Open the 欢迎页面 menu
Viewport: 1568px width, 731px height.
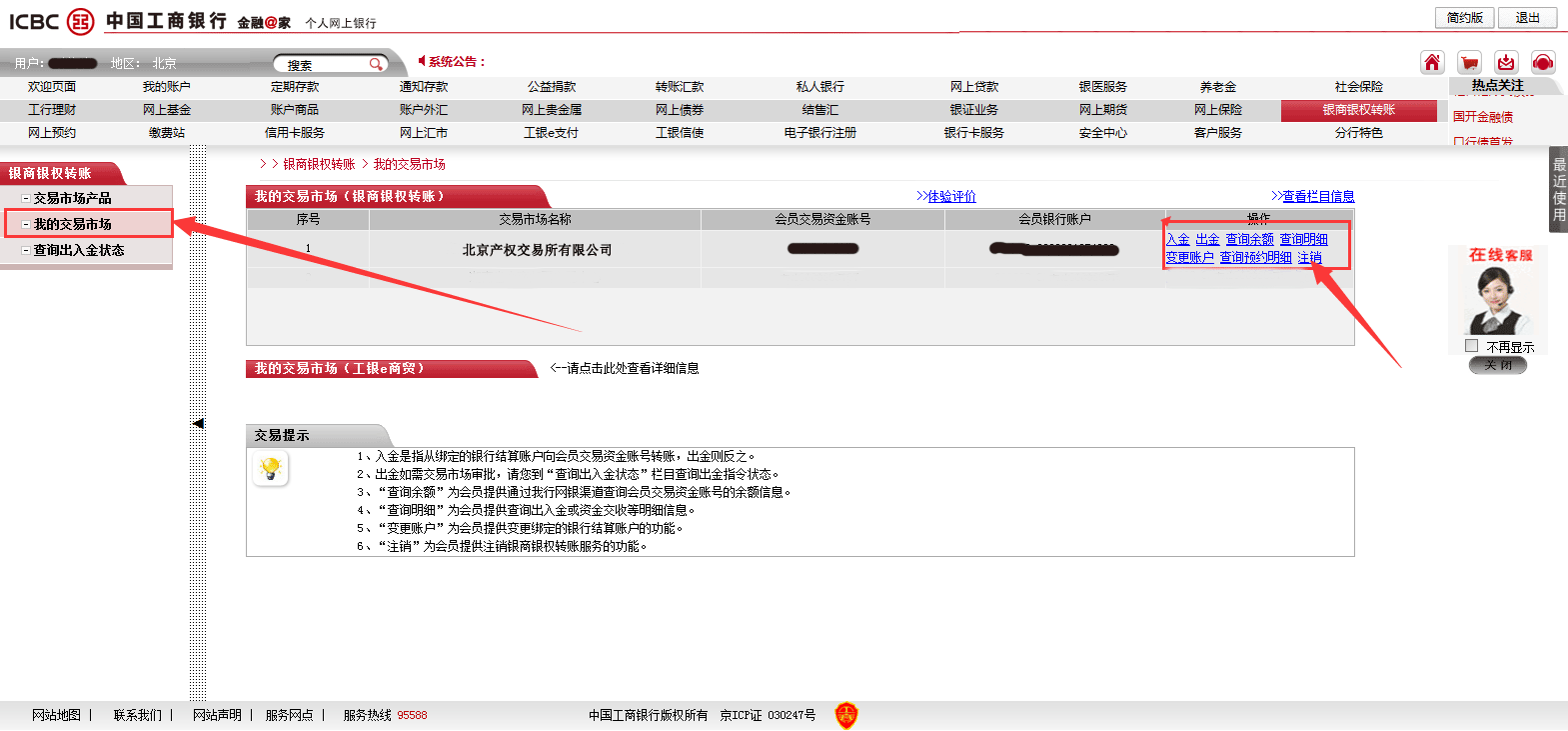52,87
